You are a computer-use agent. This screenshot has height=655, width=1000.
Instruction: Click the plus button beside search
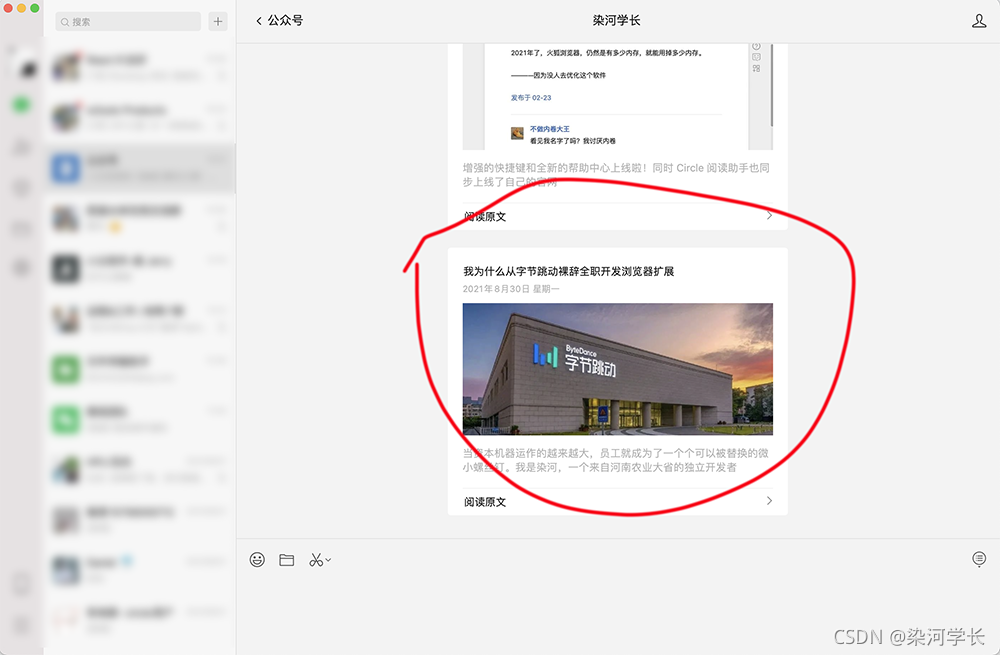(218, 21)
